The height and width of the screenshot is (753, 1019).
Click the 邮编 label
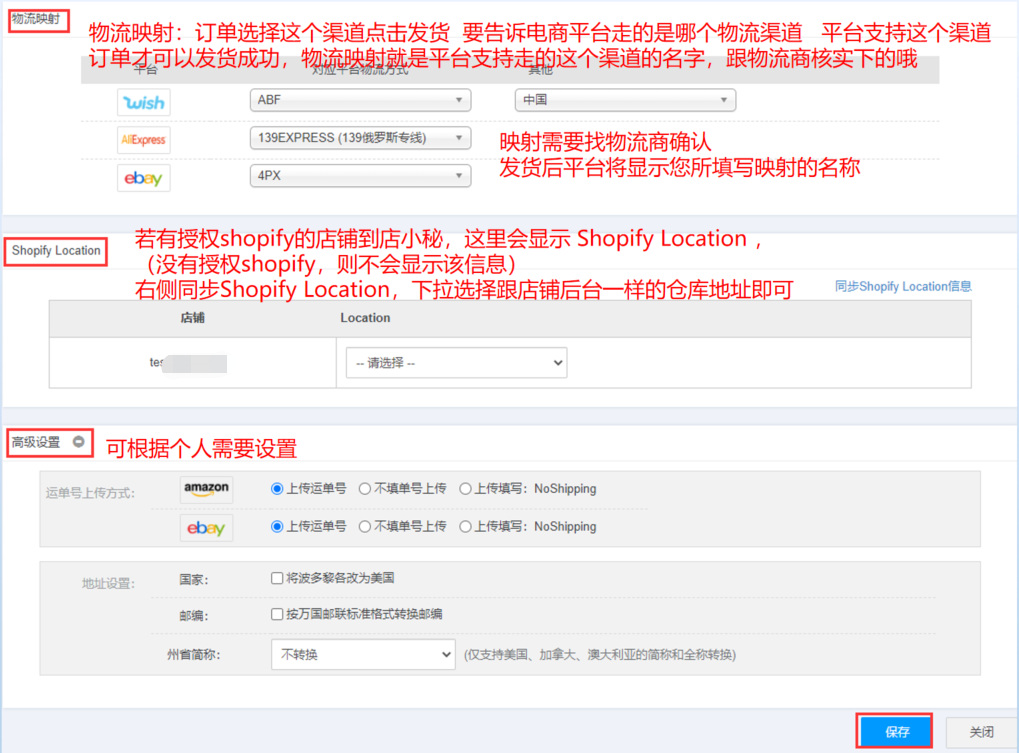pyautogui.click(x=194, y=615)
